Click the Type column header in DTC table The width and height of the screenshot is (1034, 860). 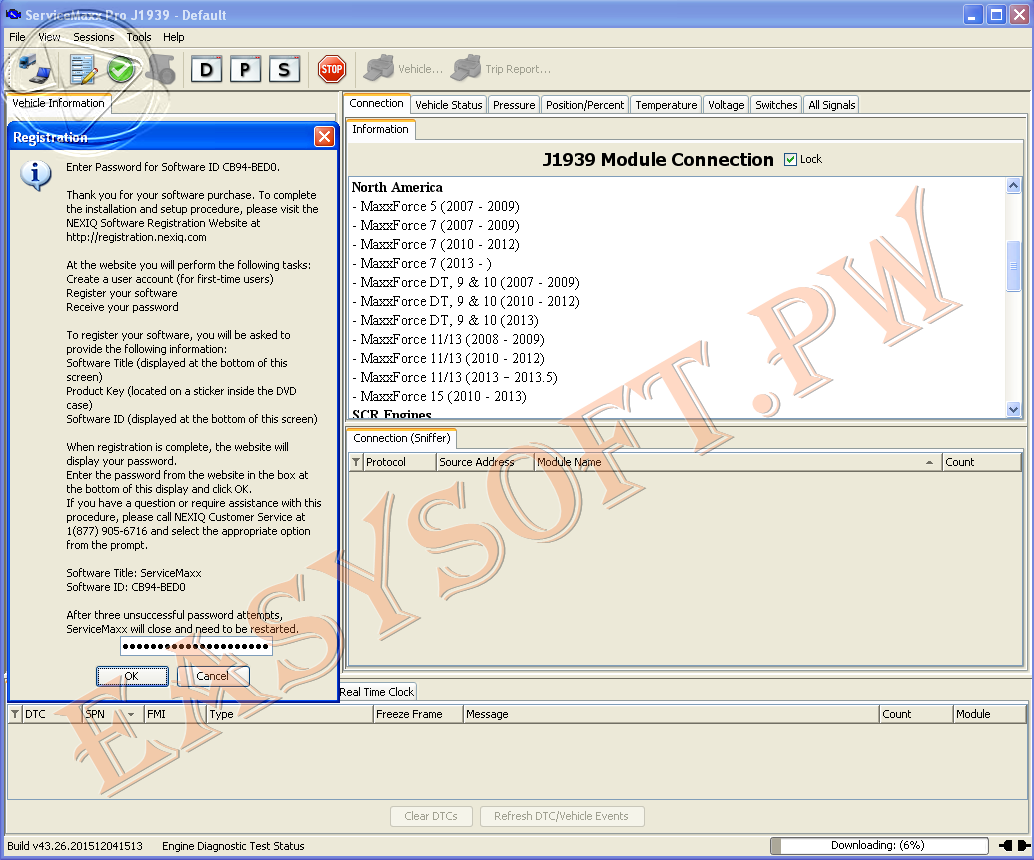pos(290,714)
